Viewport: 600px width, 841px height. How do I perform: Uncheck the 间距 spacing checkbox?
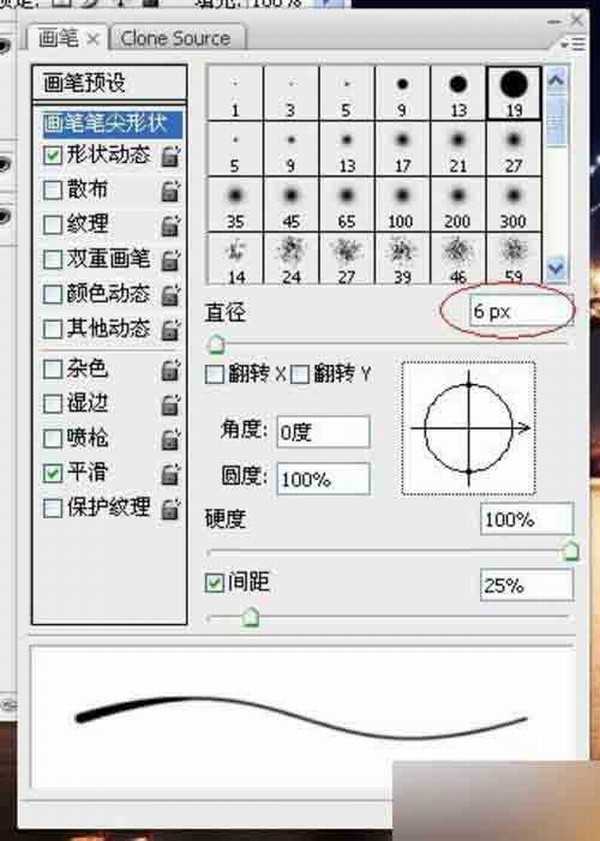coord(214,583)
